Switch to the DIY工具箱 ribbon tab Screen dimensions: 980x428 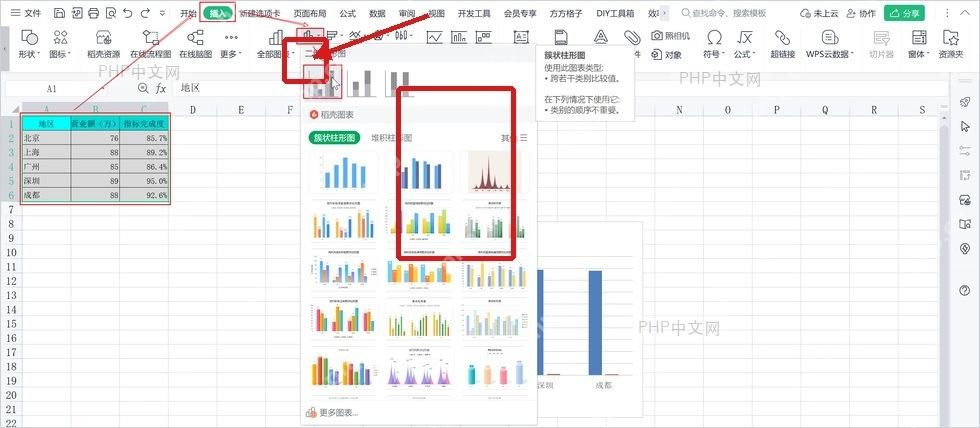coord(616,13)
